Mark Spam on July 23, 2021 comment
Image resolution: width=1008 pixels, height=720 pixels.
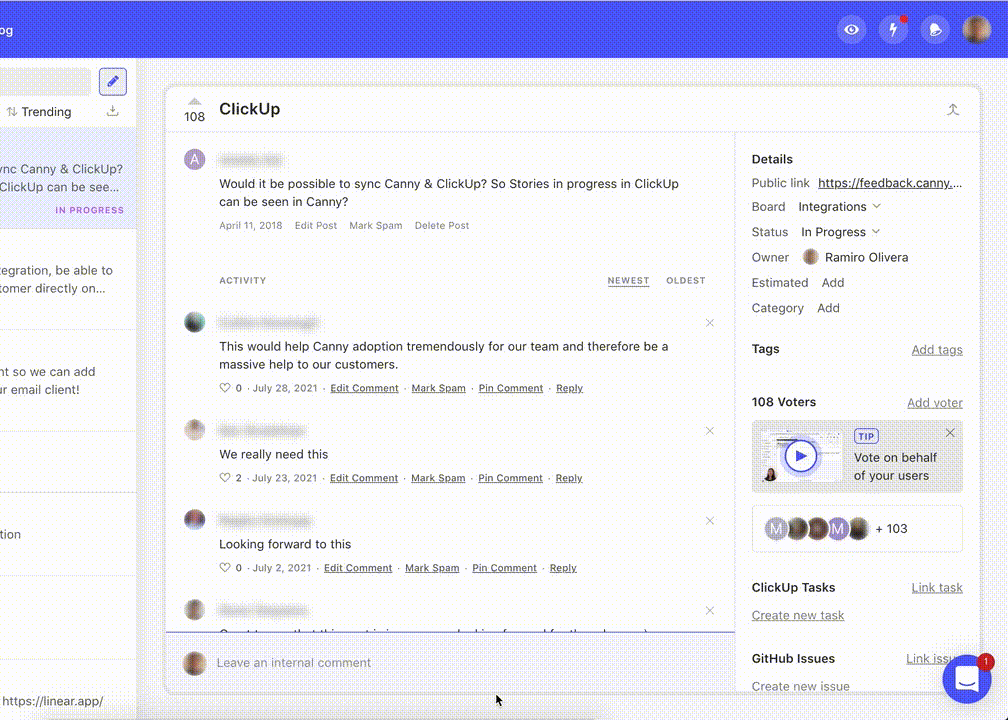click(x=438, y=478)
